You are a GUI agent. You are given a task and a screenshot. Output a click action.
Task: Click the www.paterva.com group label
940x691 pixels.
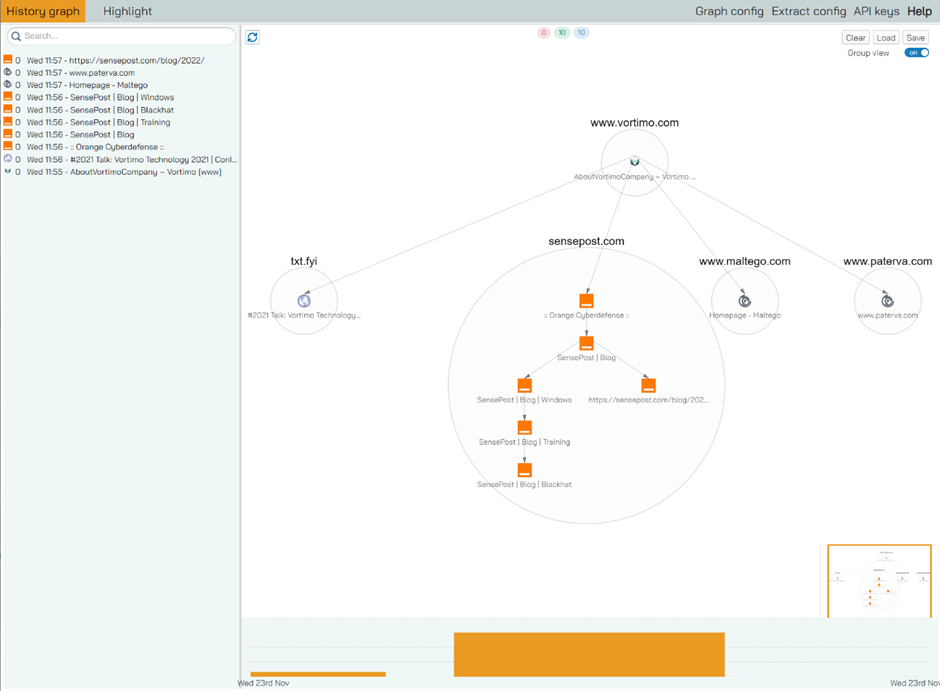pyautogui.click(x=887, y=261)
